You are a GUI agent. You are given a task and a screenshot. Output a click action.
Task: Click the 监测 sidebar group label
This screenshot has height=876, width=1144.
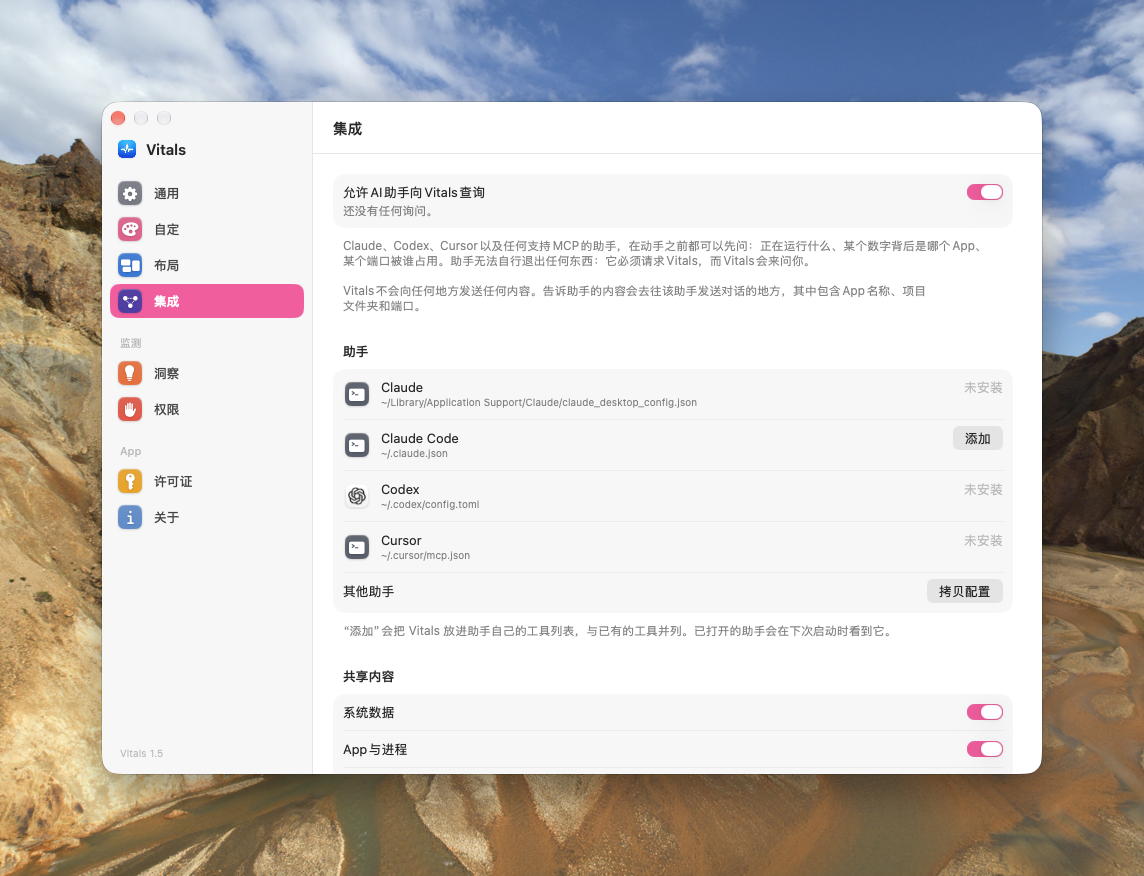(x=131, y=343)
